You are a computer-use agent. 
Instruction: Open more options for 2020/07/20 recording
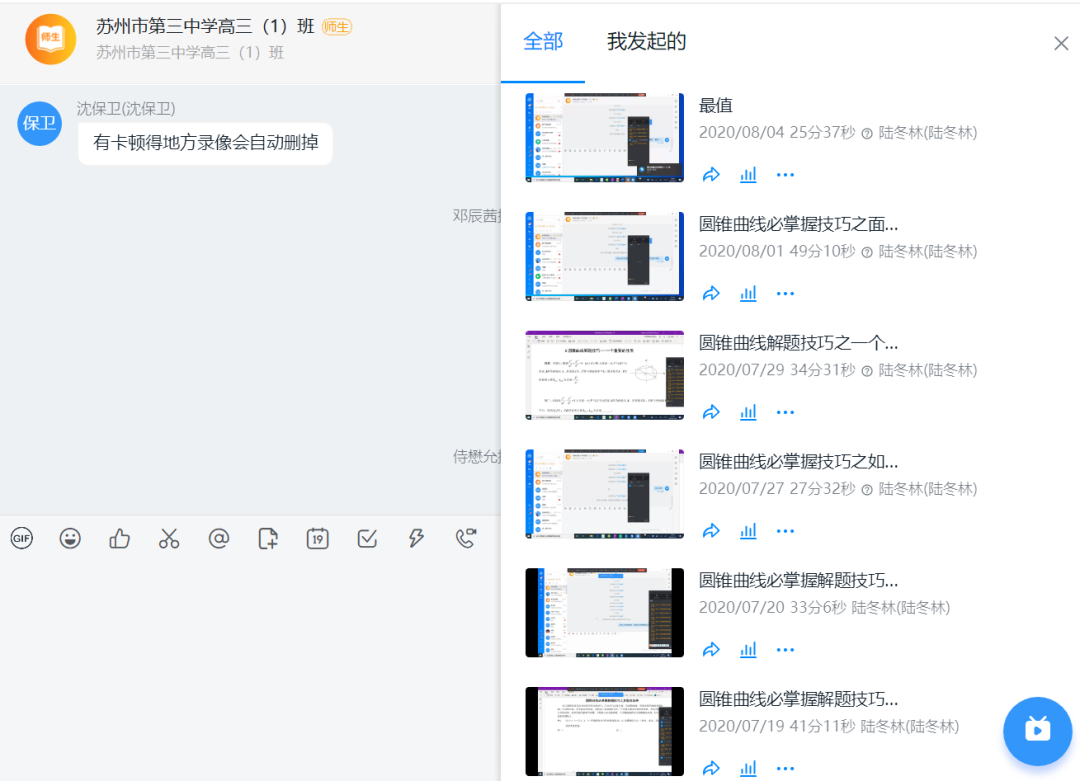click(785, 649)
